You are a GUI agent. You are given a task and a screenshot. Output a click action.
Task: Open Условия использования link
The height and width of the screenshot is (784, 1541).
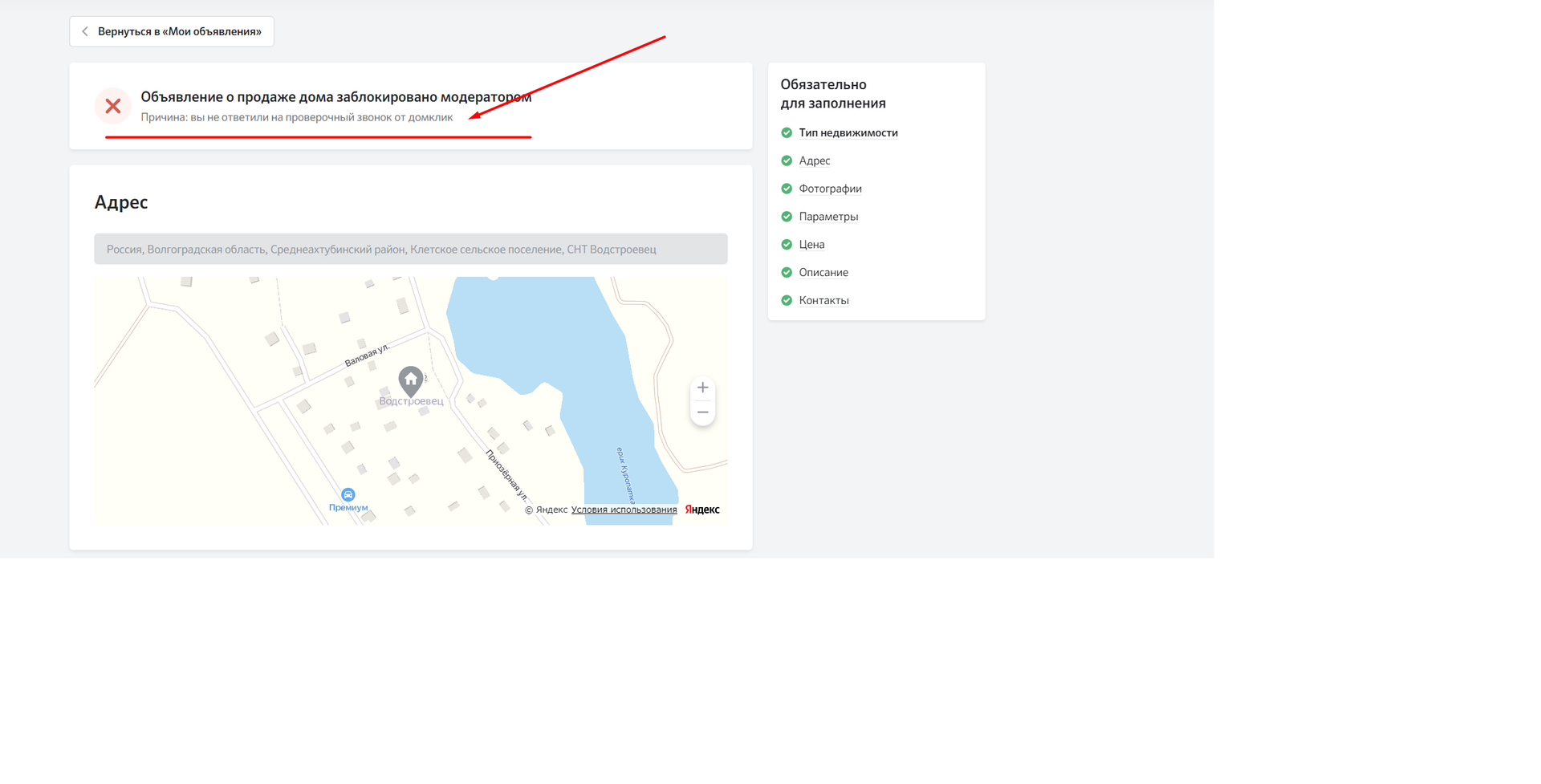(624, 510)
